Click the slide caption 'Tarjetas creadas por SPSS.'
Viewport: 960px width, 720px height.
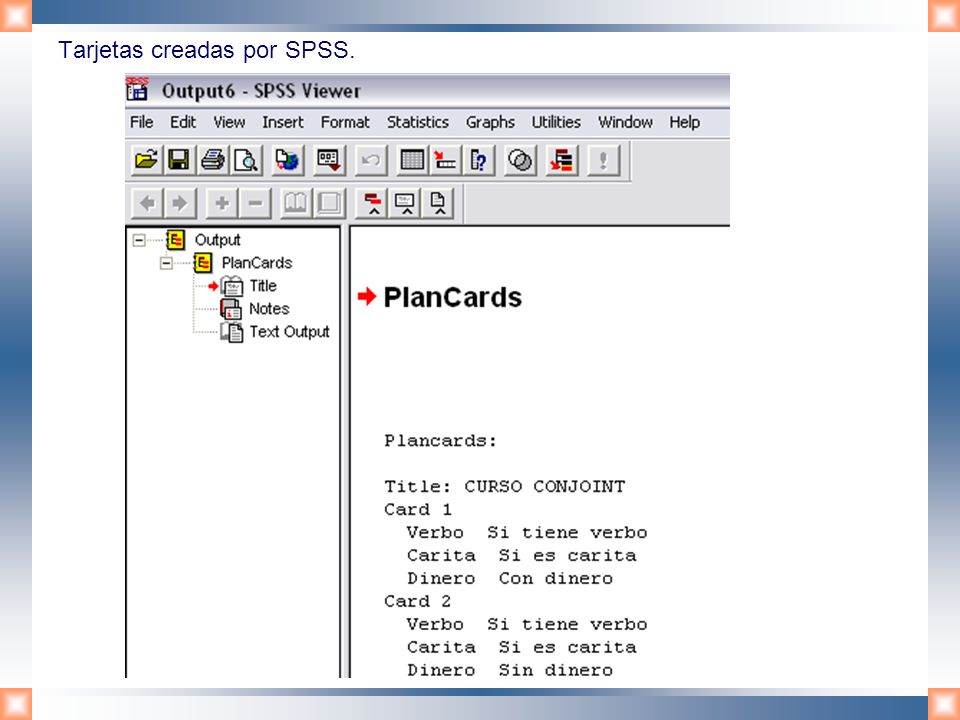coord(206,50)
